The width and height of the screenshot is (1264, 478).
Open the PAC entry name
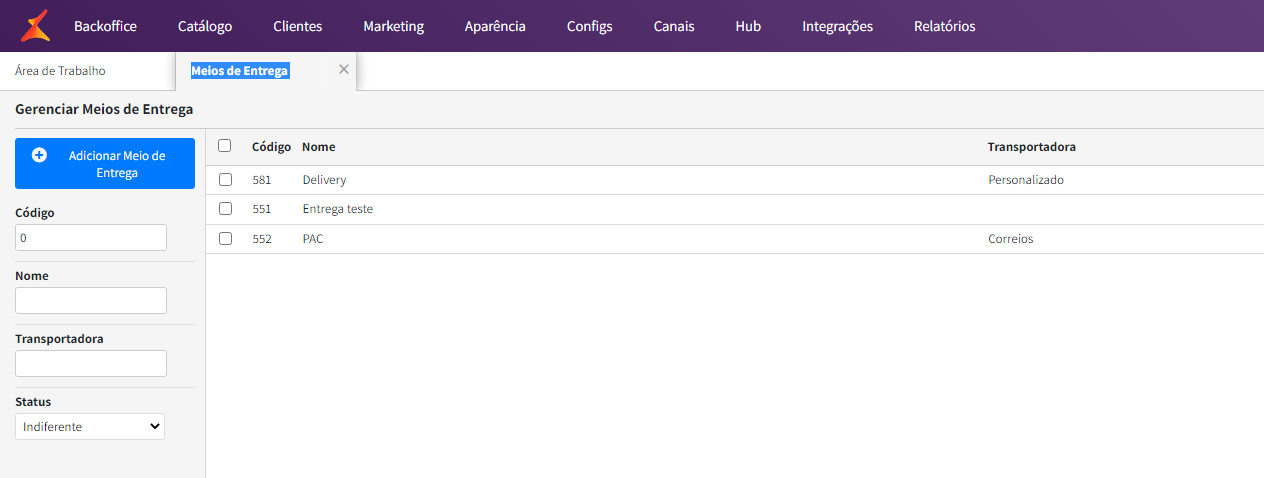(x=313, y=239)
